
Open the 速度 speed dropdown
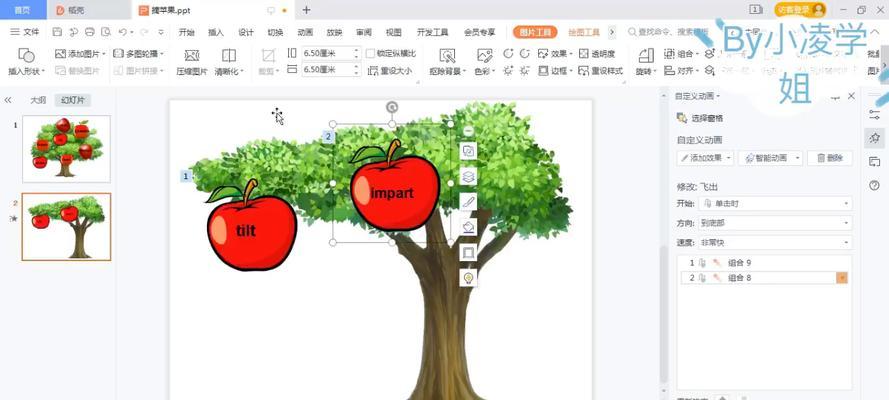[775, 242]
